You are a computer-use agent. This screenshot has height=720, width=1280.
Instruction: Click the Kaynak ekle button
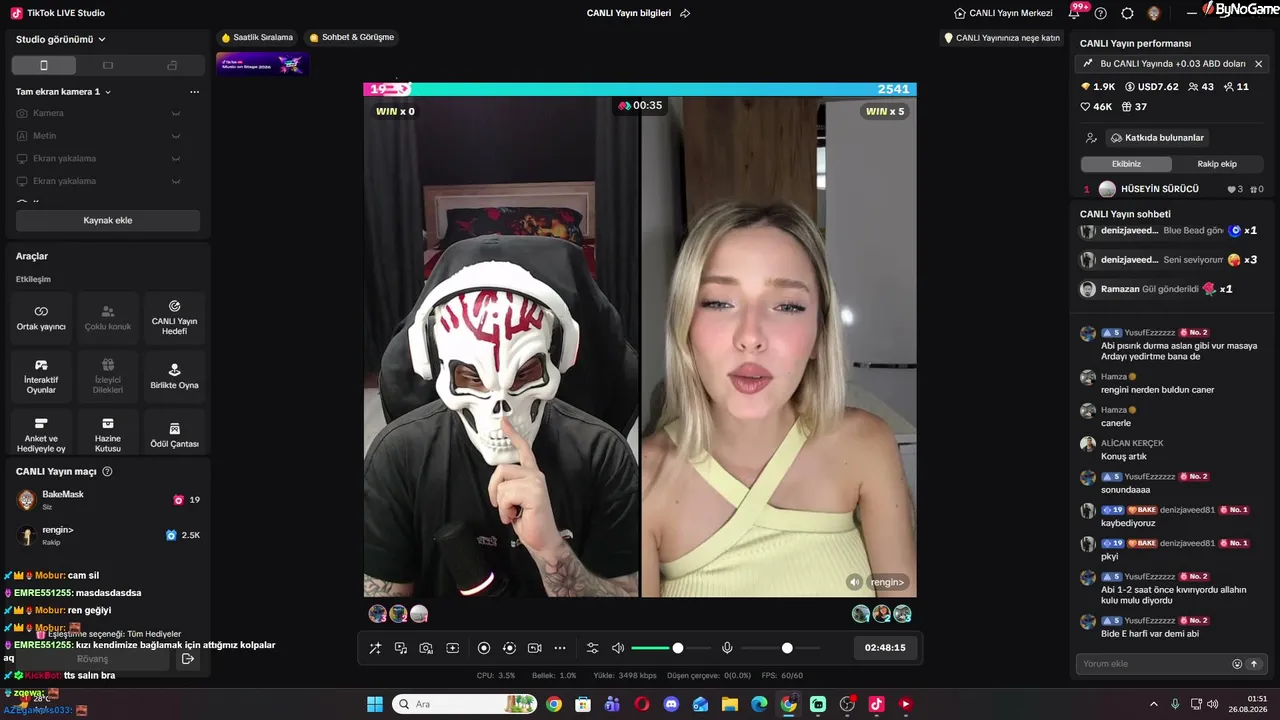[x=107, y=220]
